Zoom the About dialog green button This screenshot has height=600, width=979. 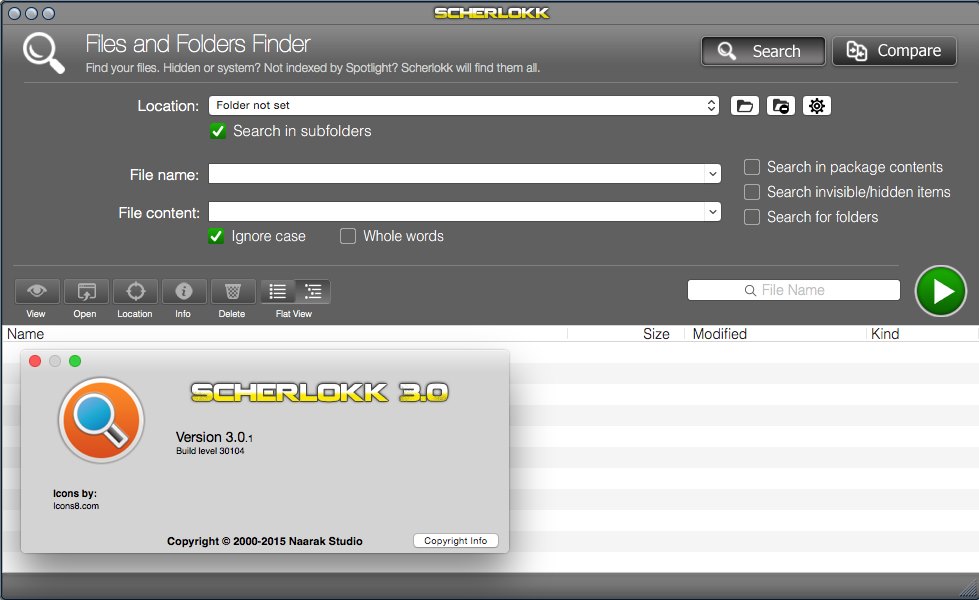[75, 361]
